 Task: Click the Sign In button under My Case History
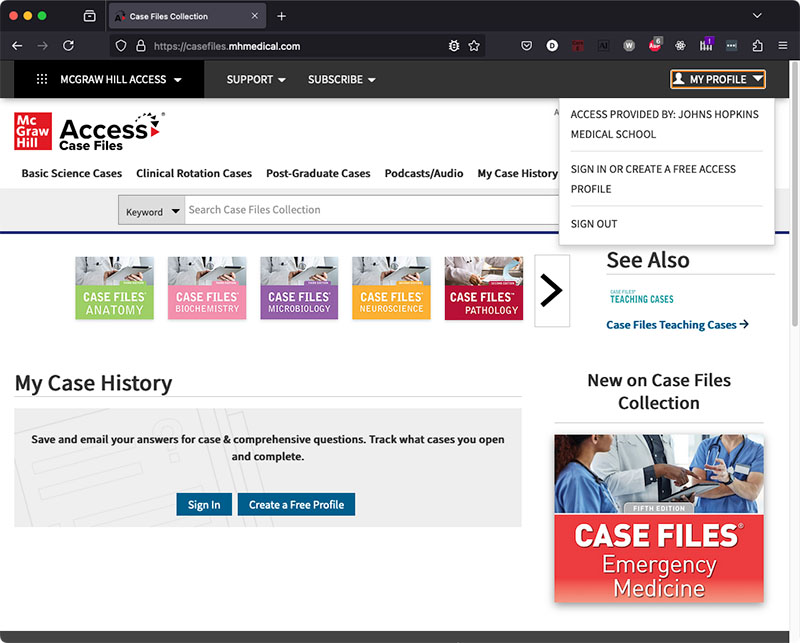[204, 504]
